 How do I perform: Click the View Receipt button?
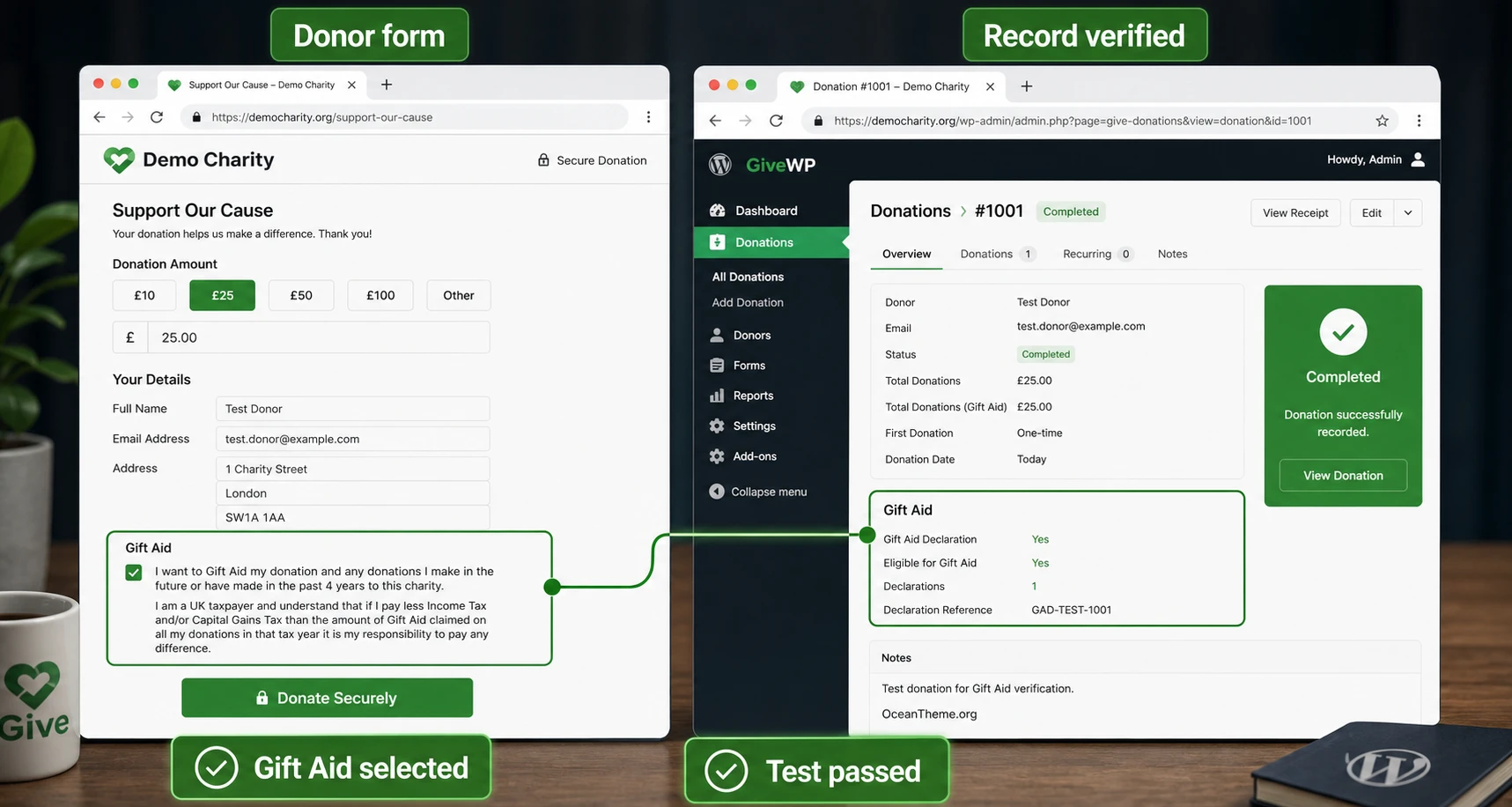click(x=1295, y=212)
